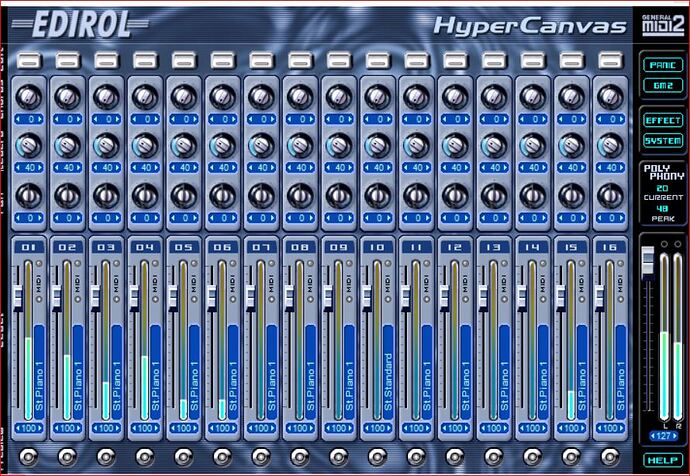Select the channel 12 number label
This screenshot has width=690, height=476.
point(455,247)
